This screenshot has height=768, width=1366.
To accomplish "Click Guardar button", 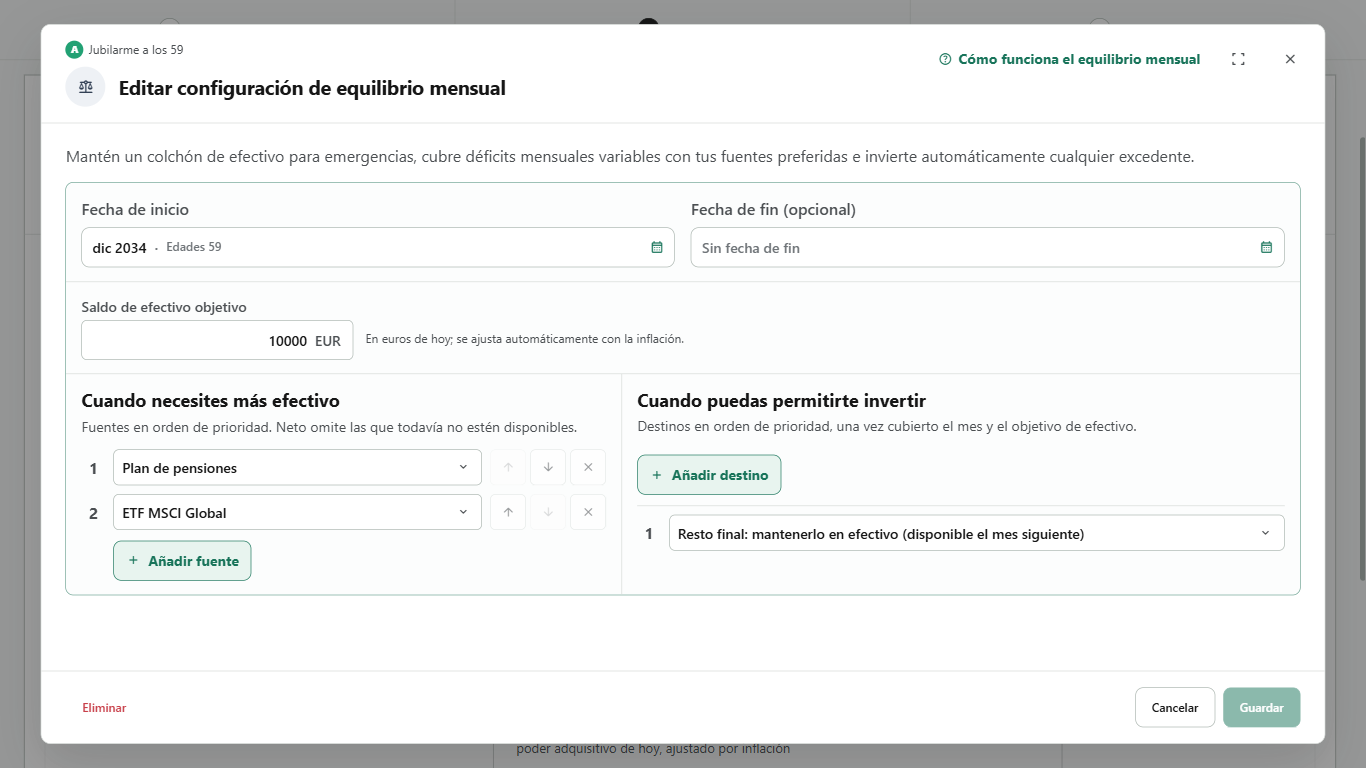I will coord(1262,708).
